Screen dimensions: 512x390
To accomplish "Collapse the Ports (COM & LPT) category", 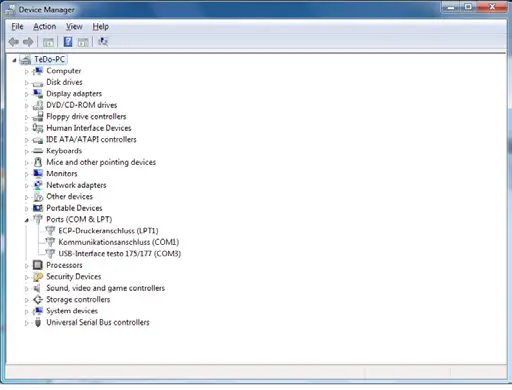I will 26,220.
